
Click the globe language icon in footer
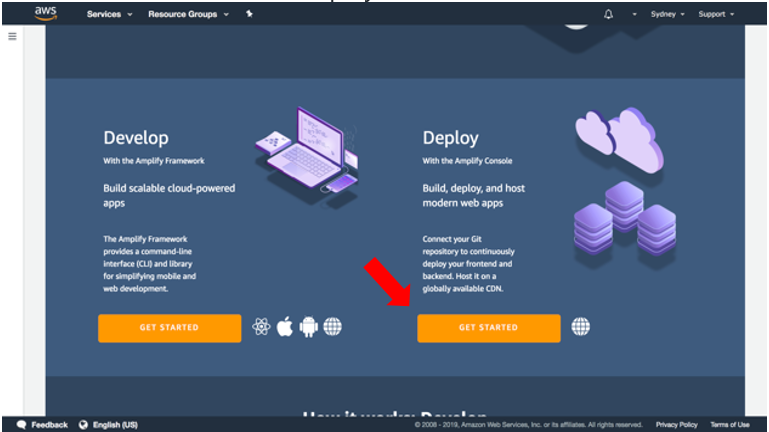click(83, 425)
